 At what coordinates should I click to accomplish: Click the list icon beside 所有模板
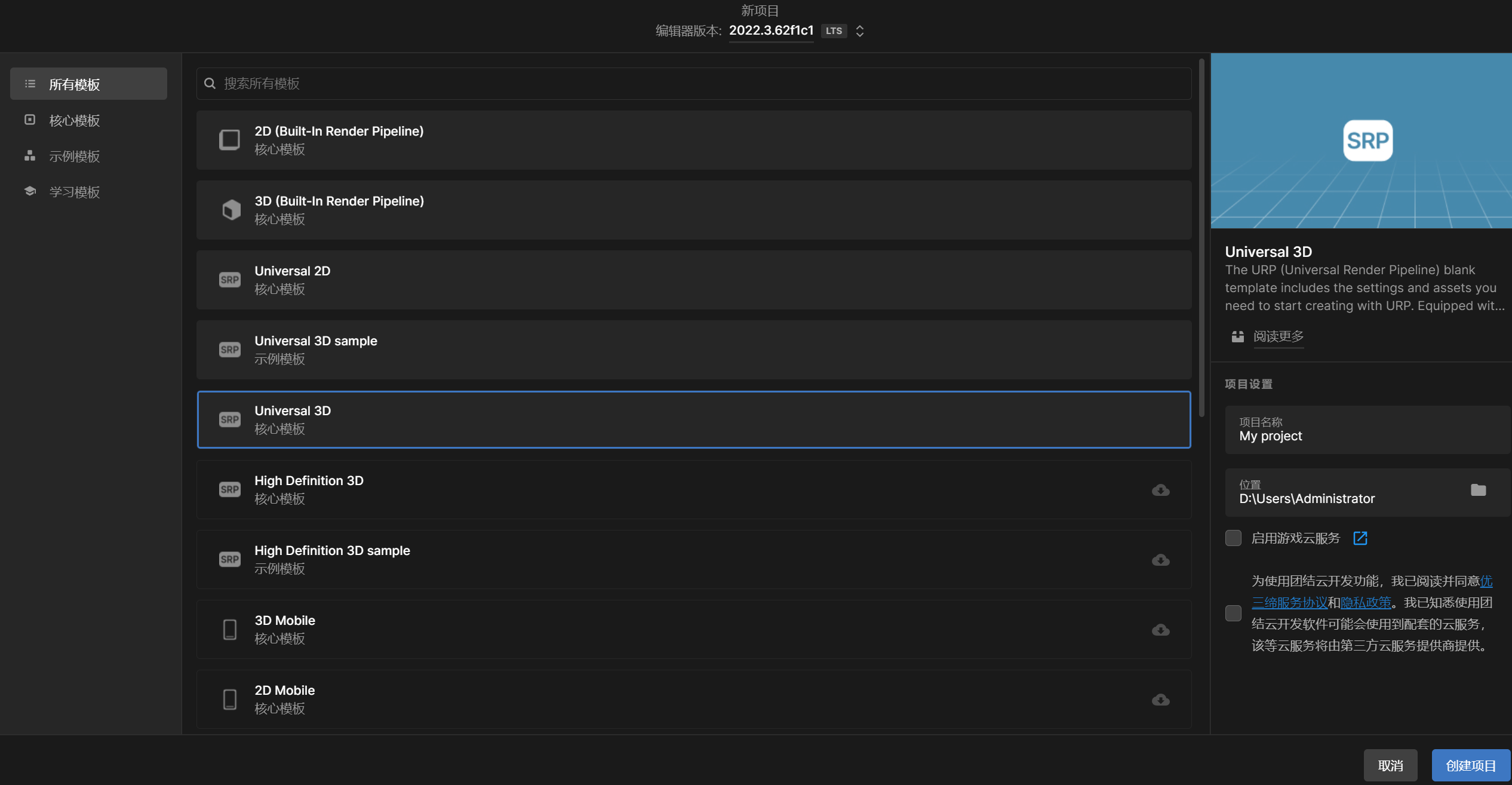(30, 84)
